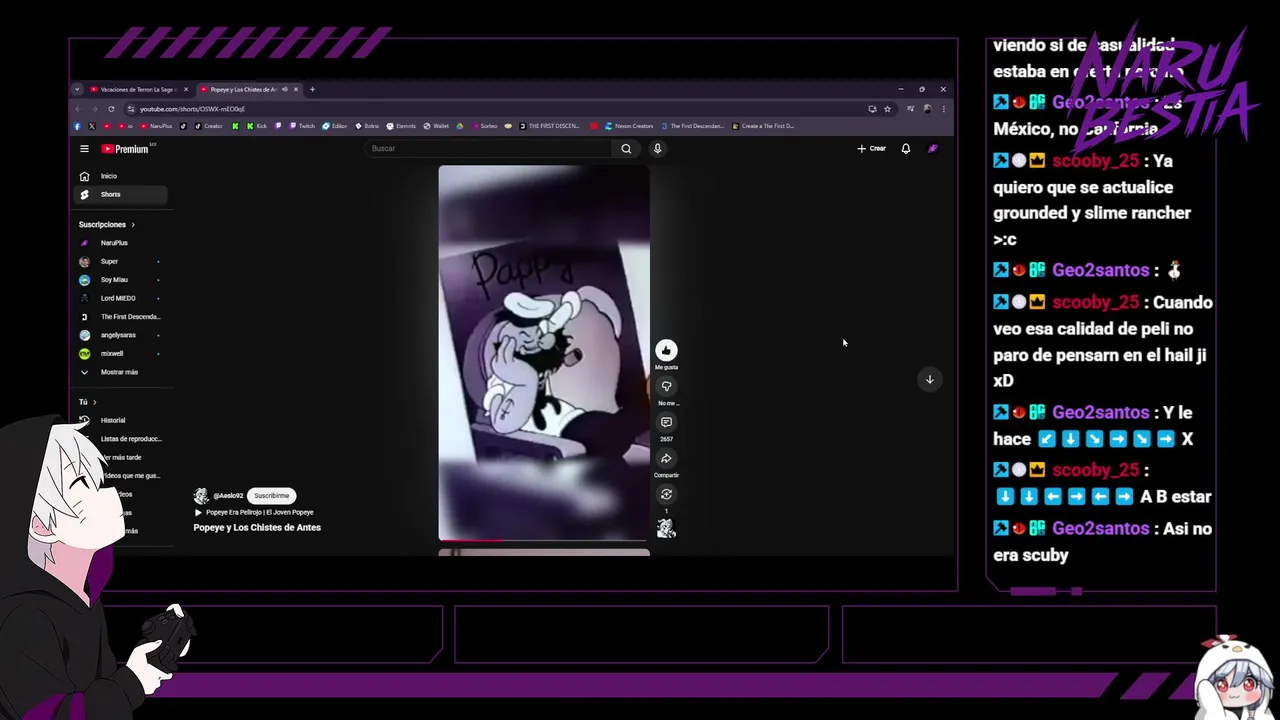The image size is (1280, 720).
Task: Open browser tab search dropdown
Action: tap(77, 89)
